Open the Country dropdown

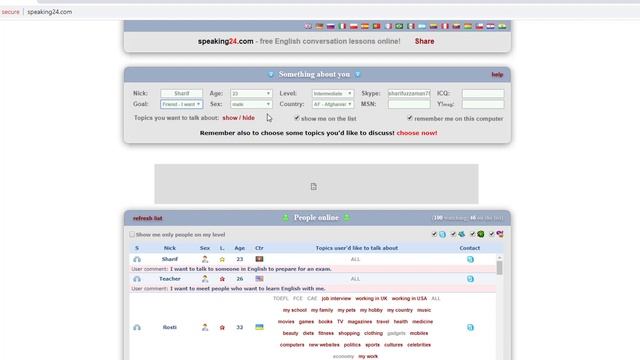click(333, 104)
